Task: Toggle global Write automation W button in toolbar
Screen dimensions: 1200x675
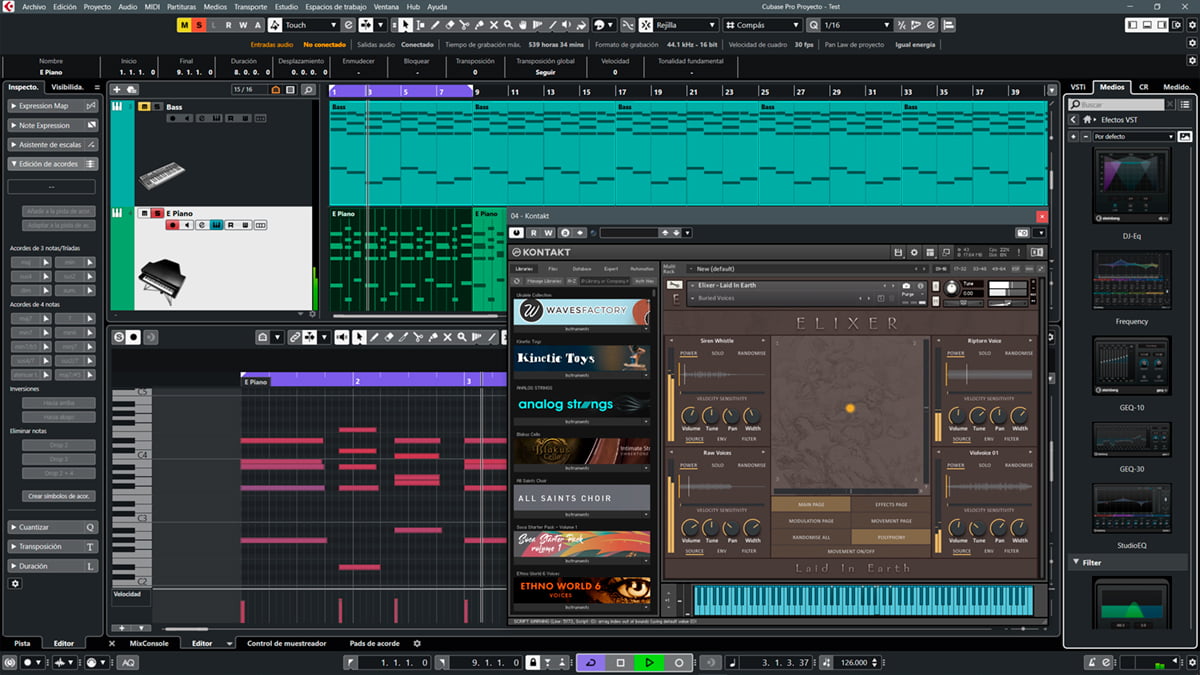Action: coord(243,24)
